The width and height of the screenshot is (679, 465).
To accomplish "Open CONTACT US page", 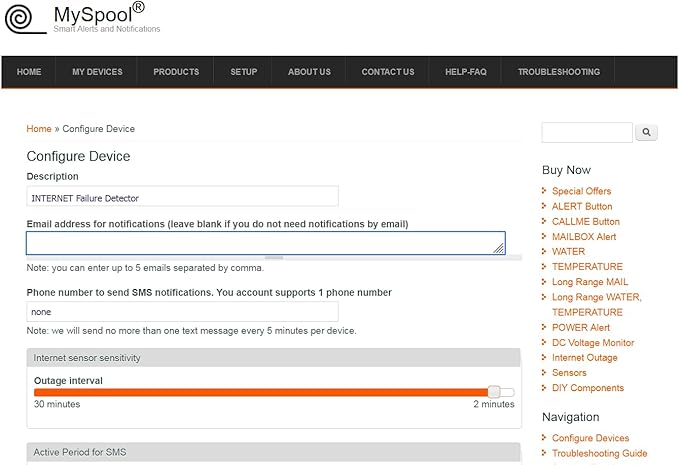I will pyautogui.click(x=388, y=72).
